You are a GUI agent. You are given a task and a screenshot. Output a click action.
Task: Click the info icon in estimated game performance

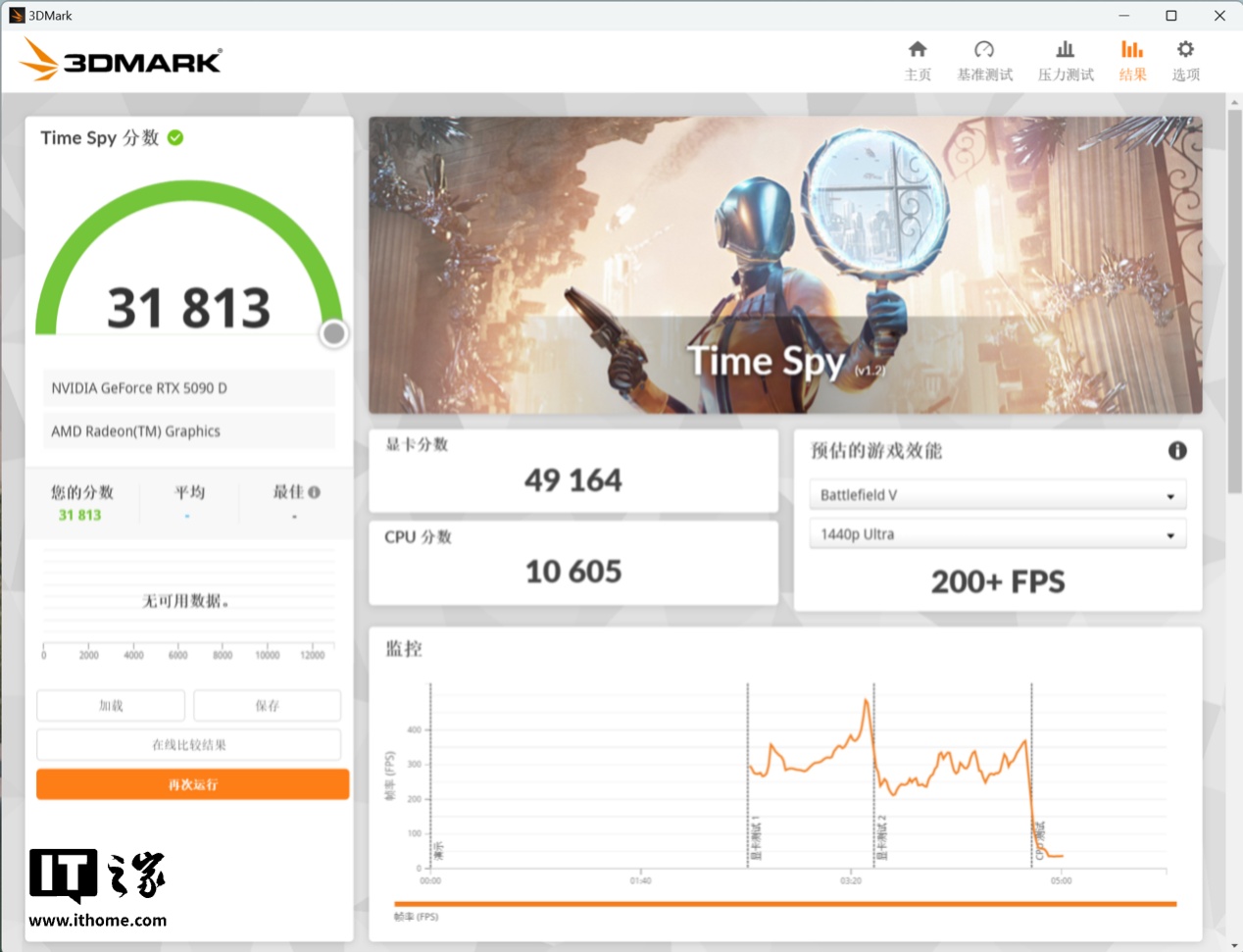click(1177, 450)
